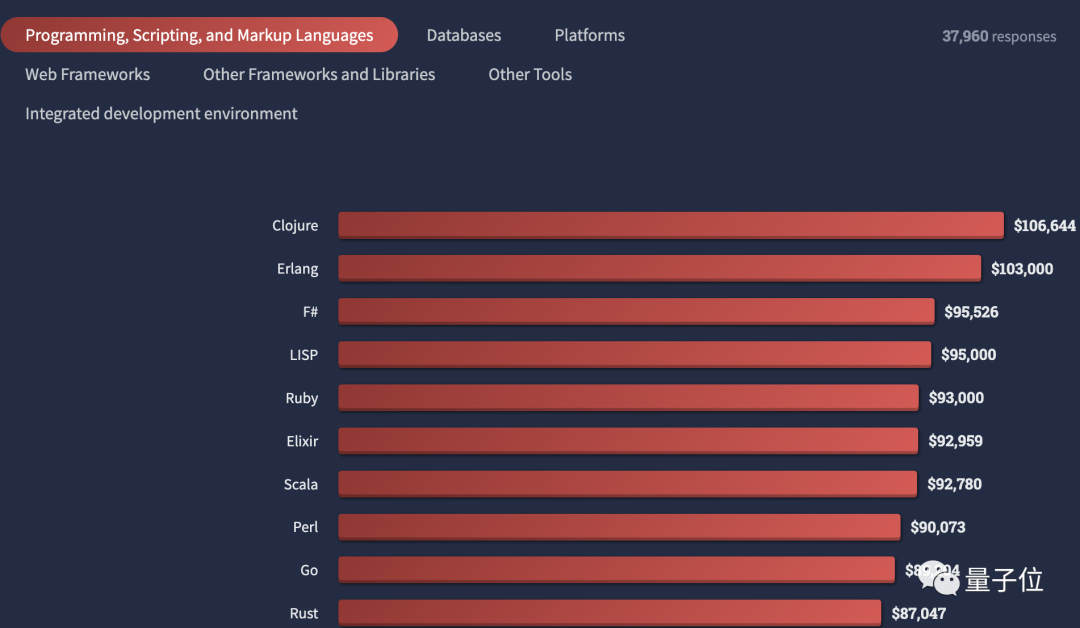Select the Go bar in chart
1080x628 pixels.
pos(616,569)
